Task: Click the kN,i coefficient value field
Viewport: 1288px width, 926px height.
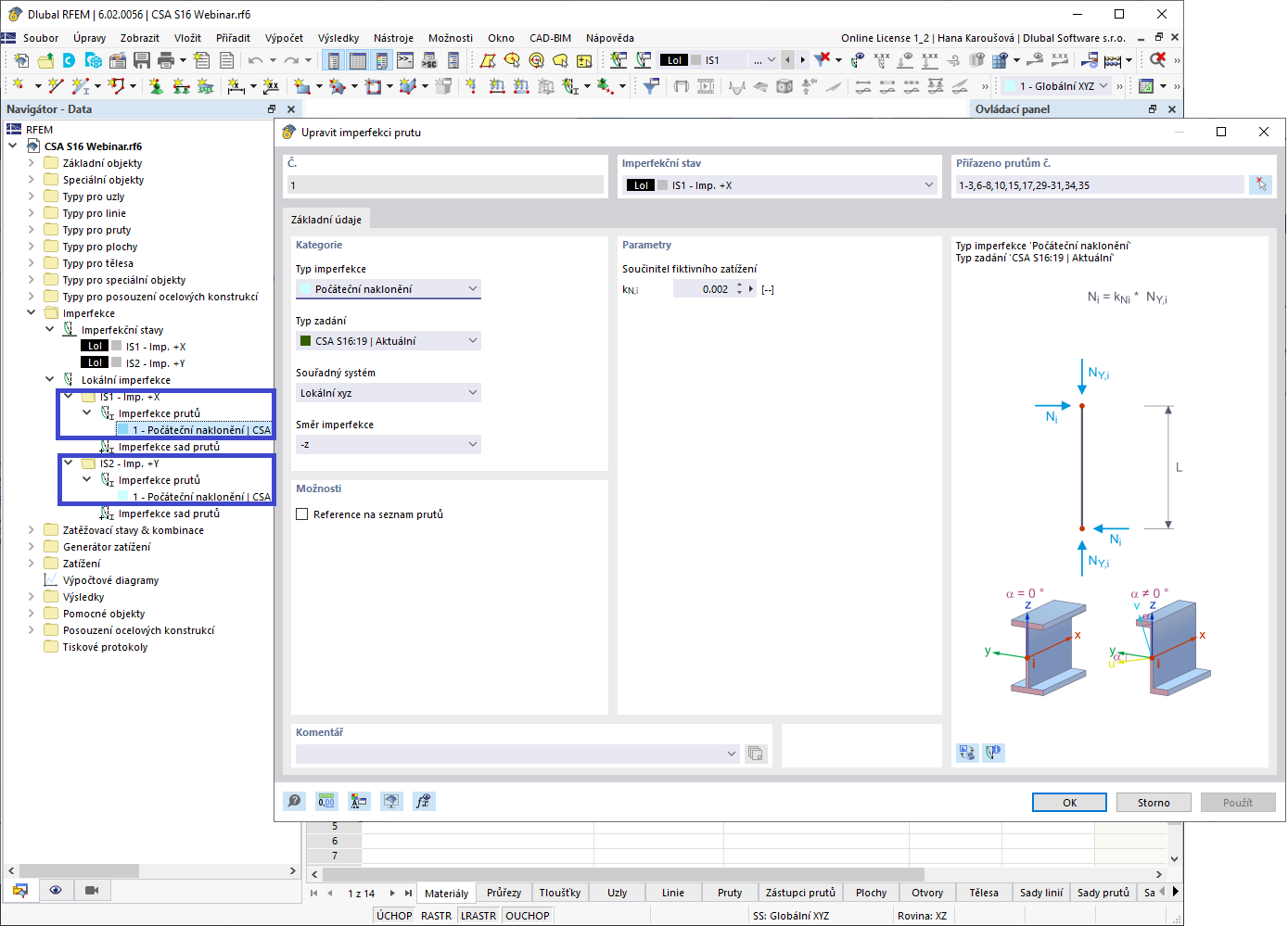Action: click(703, 289)
